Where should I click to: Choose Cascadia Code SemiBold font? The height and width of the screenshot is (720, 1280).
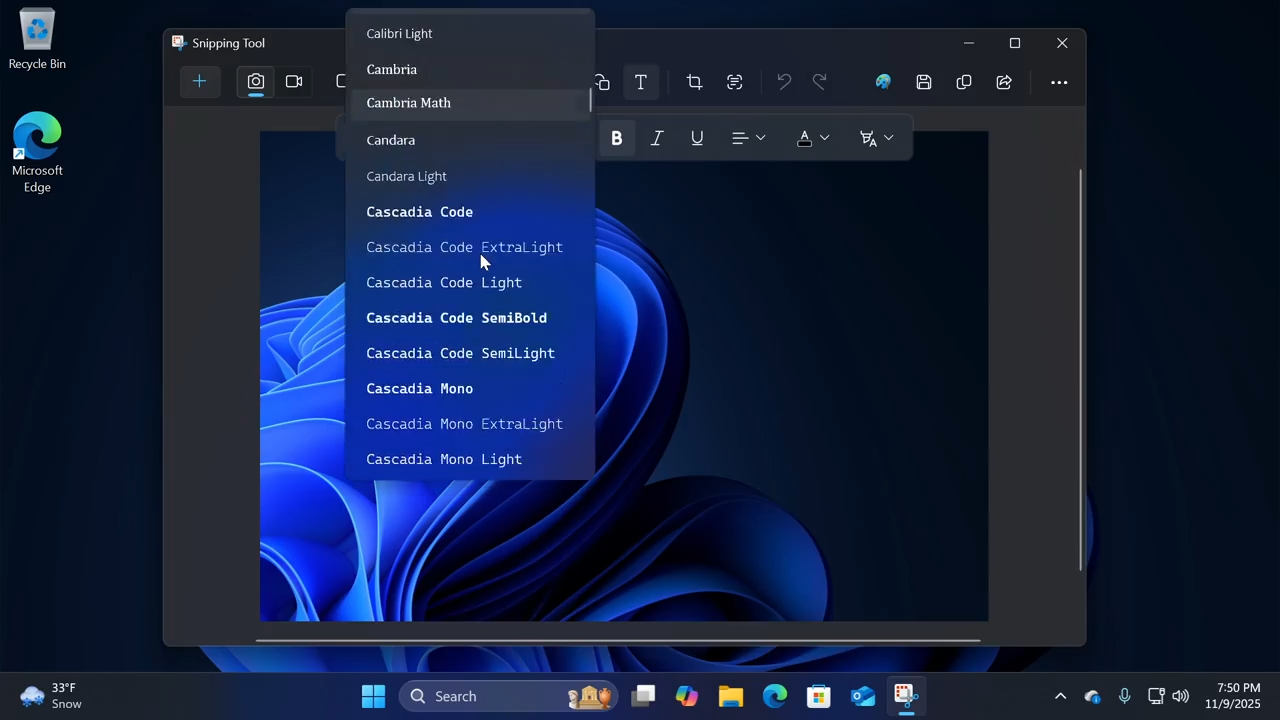[456, 318]
